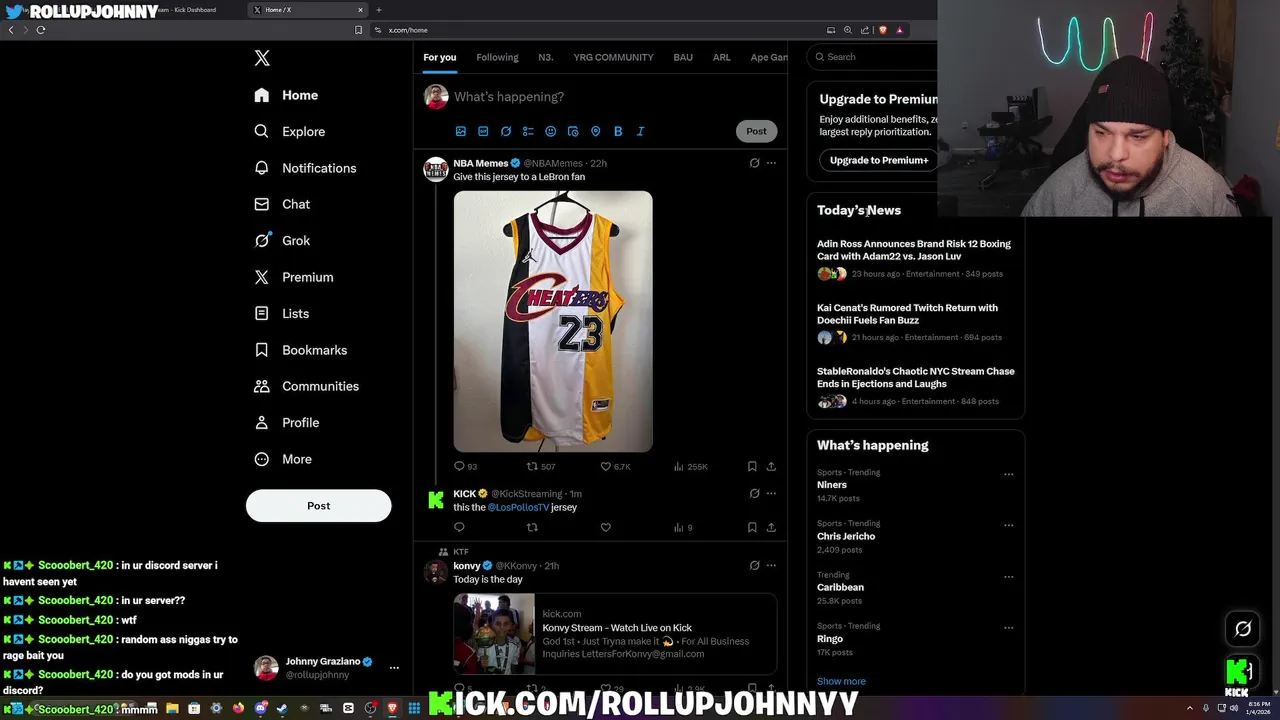Image resolution: width=1280 pixels, height=720 pixels.
Task: Open the Home page in sidebar
Action: [286, 95]
